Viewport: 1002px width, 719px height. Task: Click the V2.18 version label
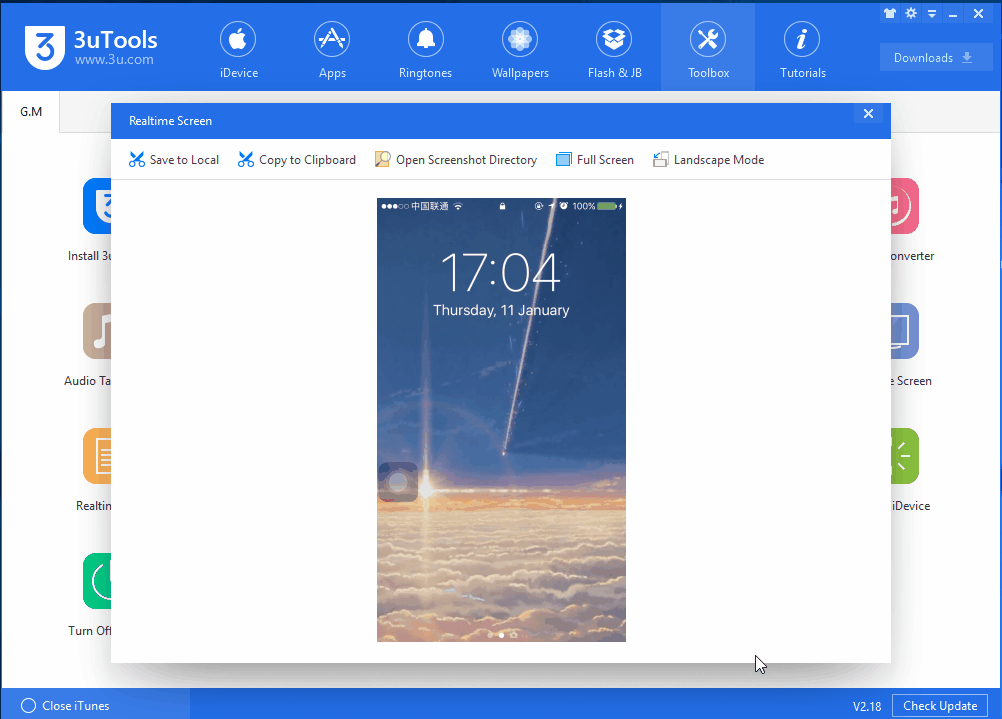point(867,706)
